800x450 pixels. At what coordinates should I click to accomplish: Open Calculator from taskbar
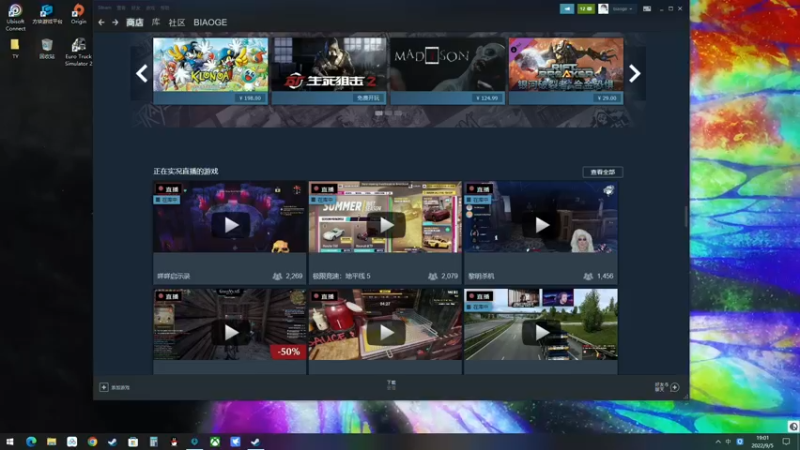pyautogui.click(x=154, y=442)
